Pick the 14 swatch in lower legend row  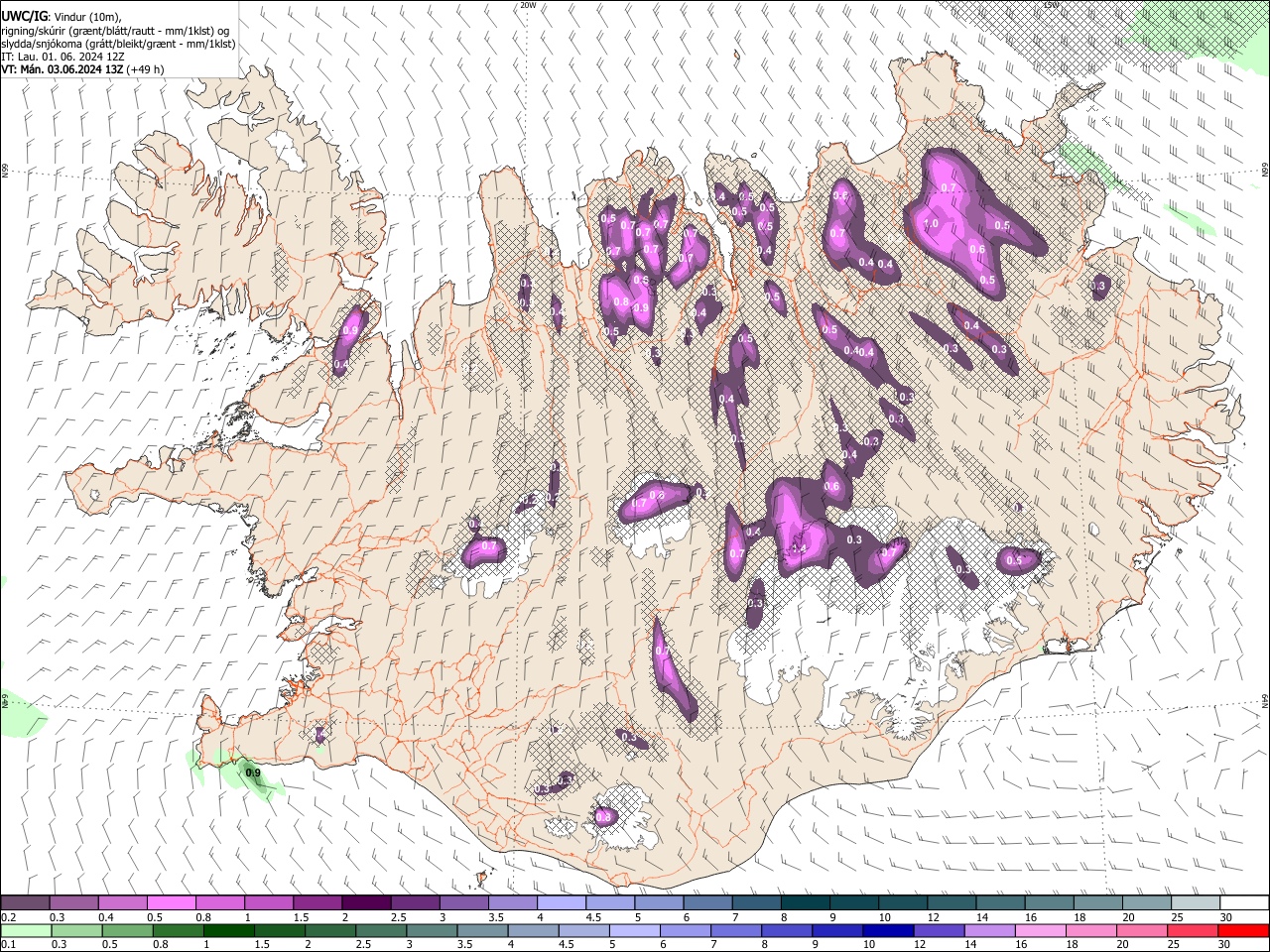click(x=988, y=930)
